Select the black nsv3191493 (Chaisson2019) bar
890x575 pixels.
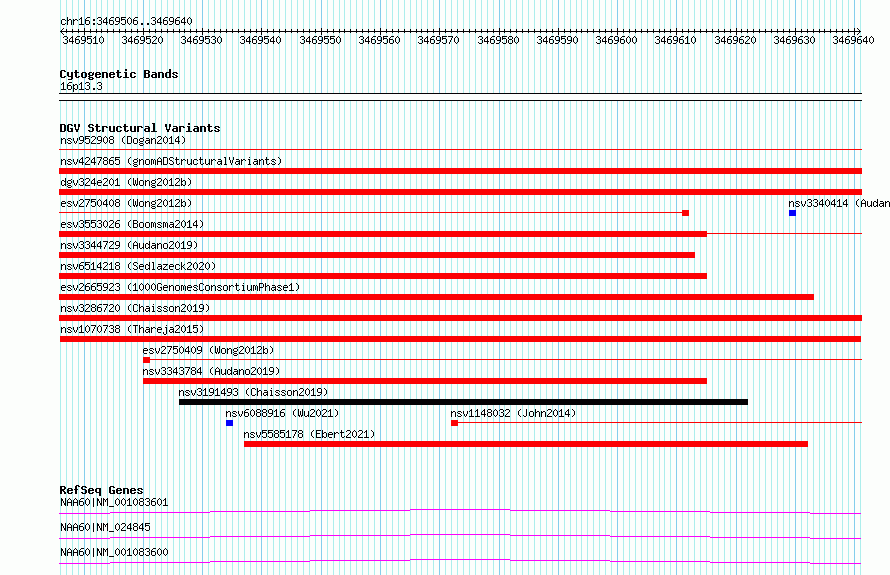click(x=463, y=402)
